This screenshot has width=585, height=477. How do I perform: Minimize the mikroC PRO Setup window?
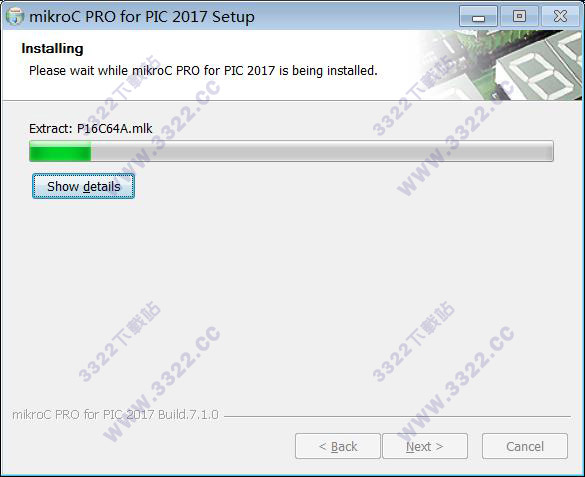478,16
